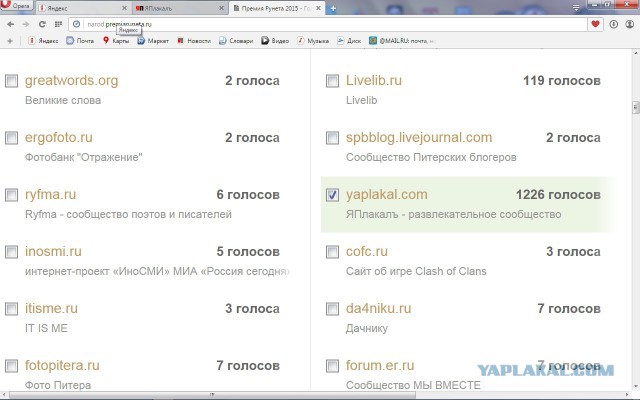Click the site info badge in address bar

(76, 24)
